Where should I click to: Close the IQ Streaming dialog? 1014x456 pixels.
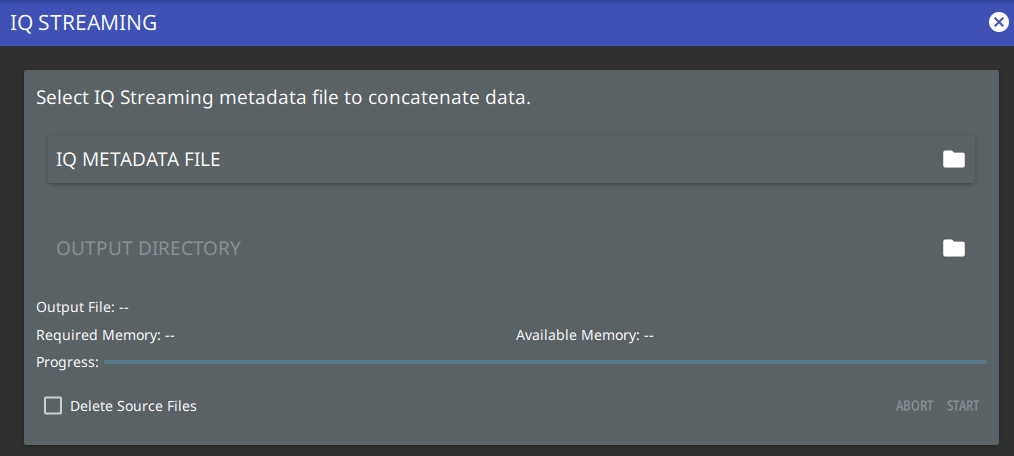pyautogui.click(x=998, y=23)
